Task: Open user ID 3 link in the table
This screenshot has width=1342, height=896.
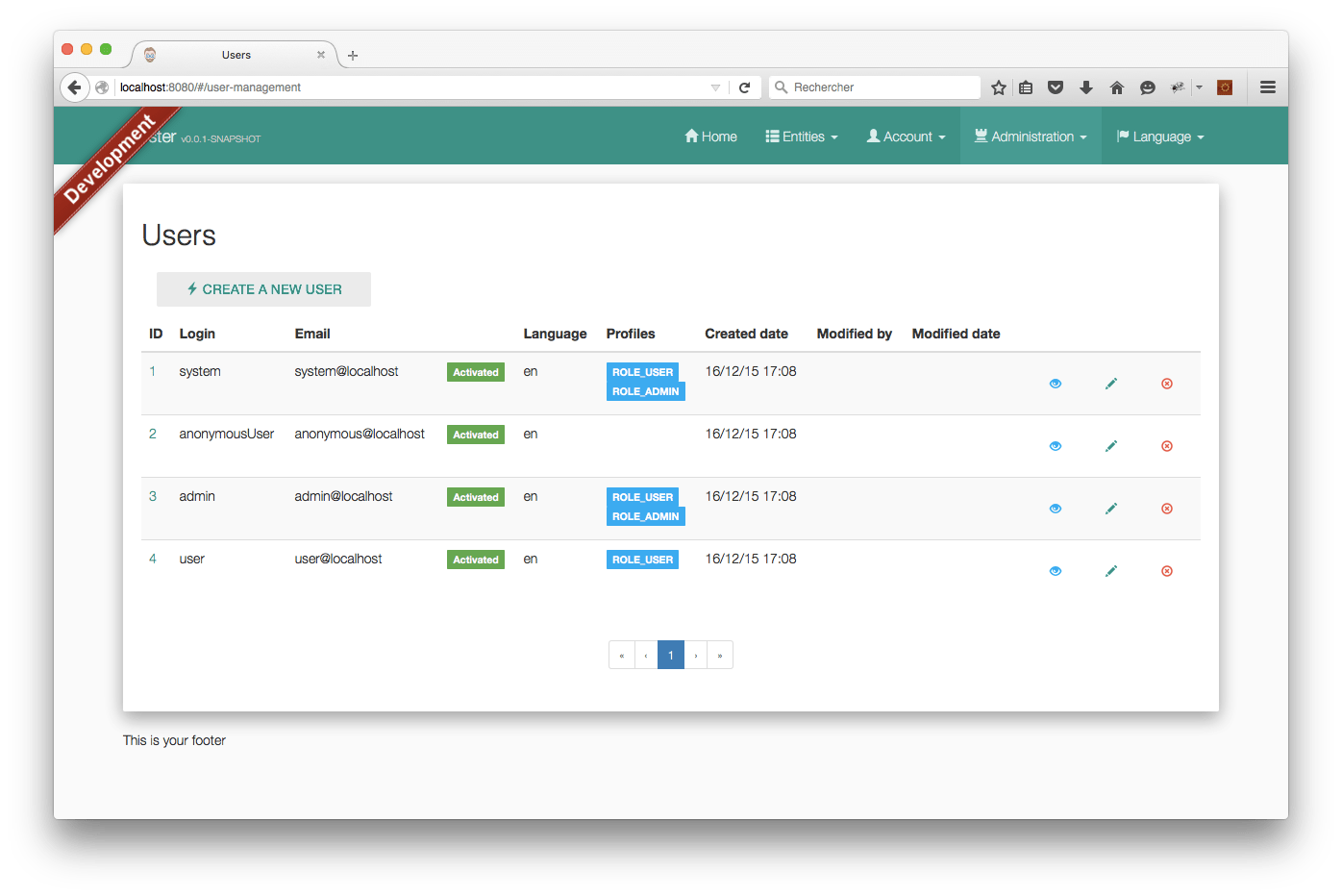Action: coord(152,496)
